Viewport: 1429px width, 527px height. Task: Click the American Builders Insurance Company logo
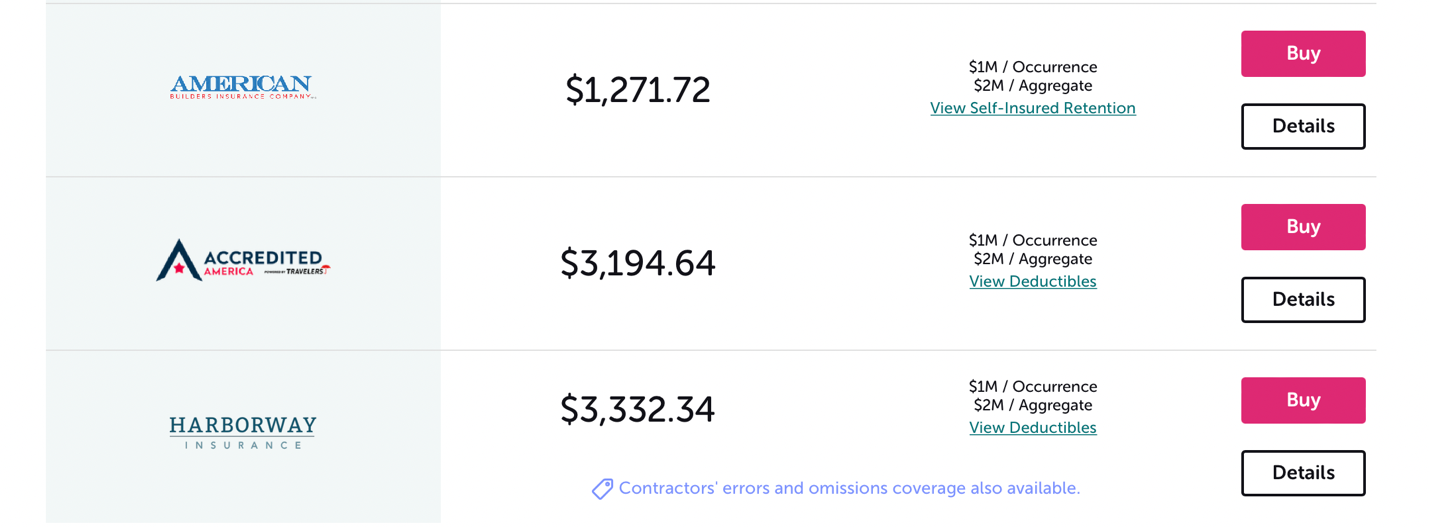pos(242,87)
